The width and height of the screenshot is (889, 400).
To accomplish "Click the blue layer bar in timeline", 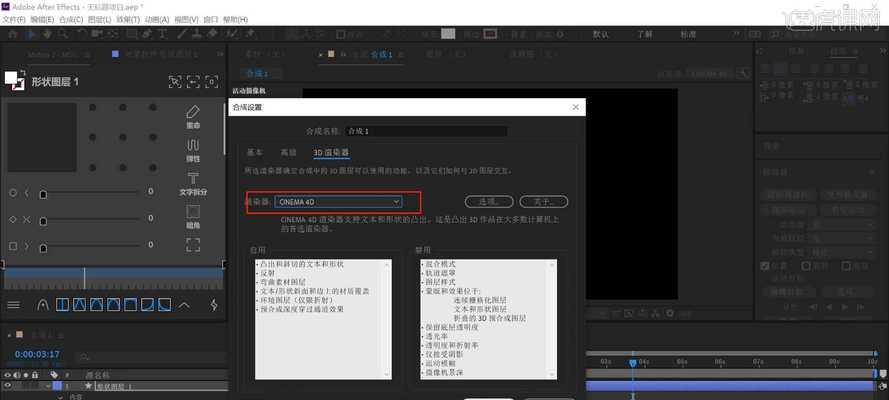I will point(730,386).
